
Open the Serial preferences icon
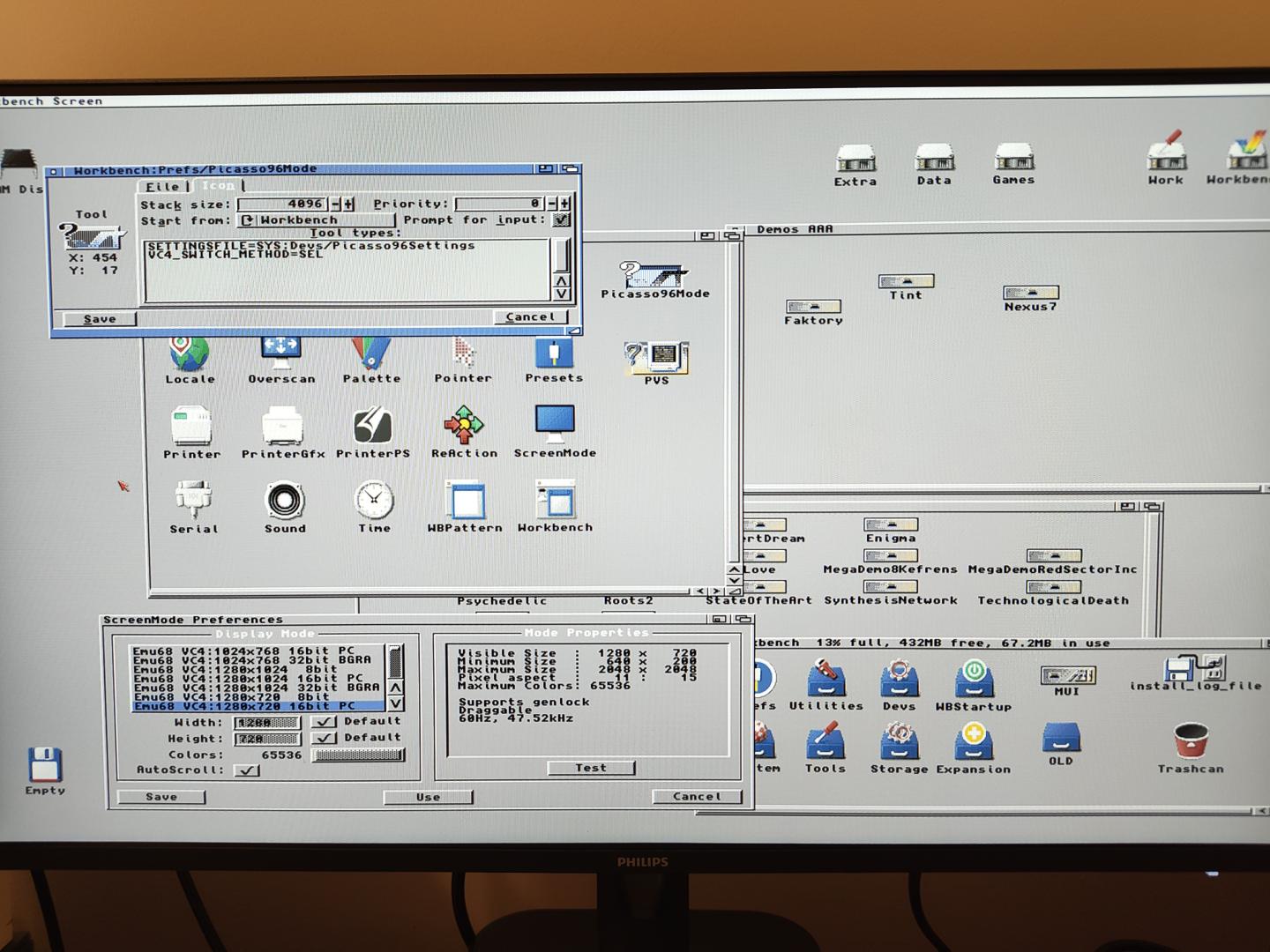(x=193, y=501)
